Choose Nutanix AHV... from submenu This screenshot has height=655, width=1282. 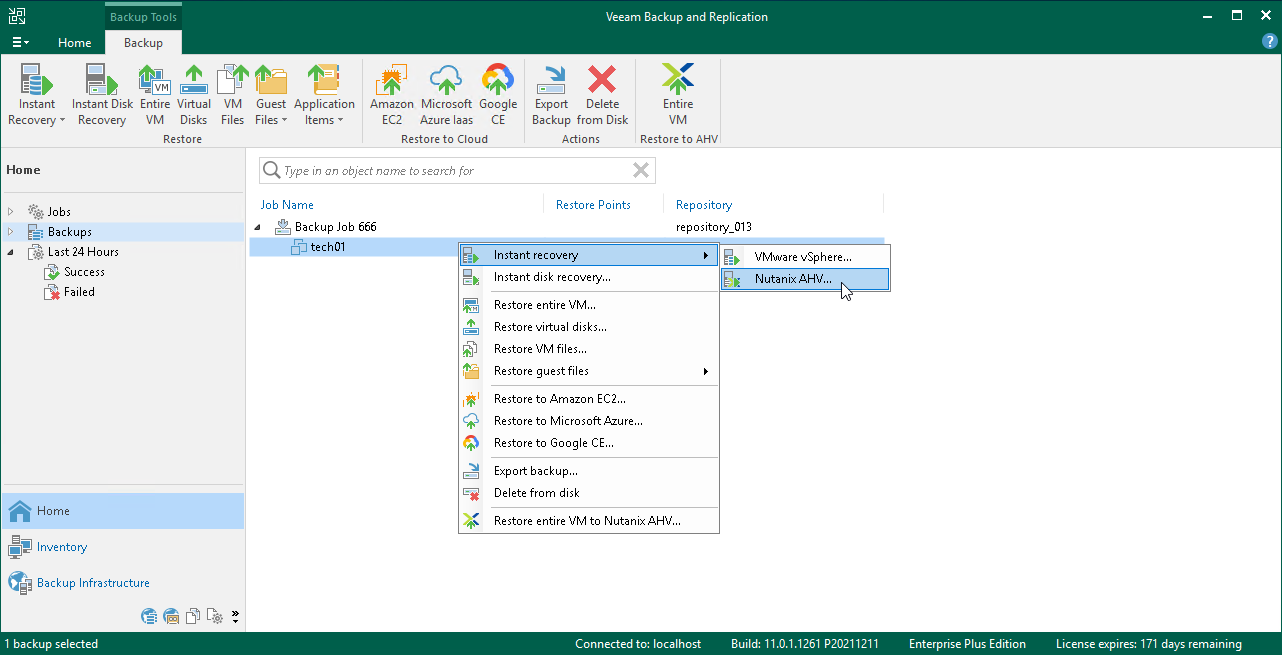tap(804, 279)
